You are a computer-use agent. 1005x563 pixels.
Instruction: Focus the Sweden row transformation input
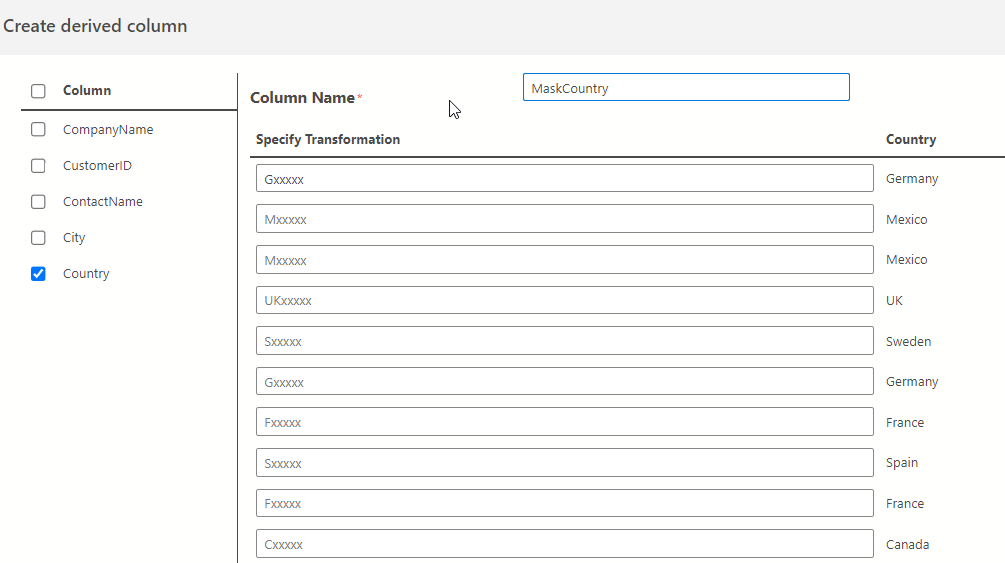[564, 341]
